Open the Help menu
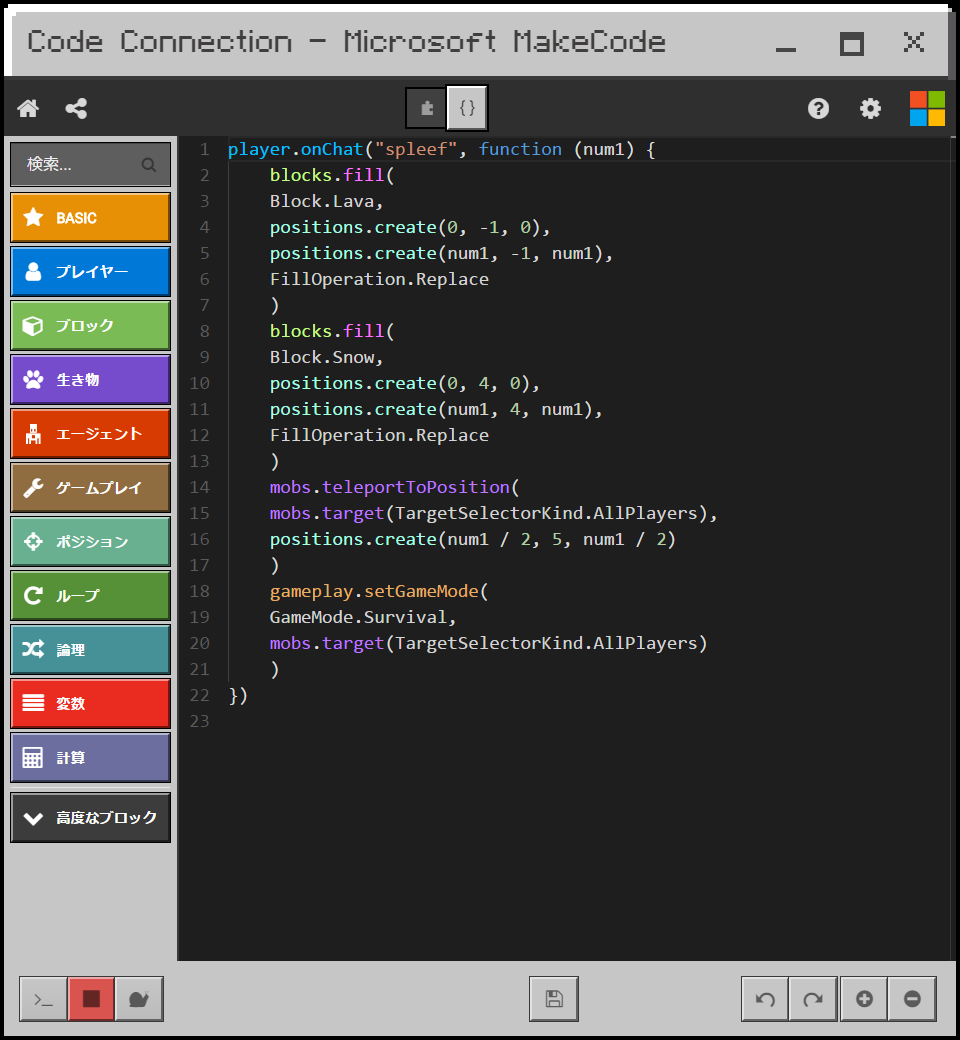 pyautogui.click(x=818, y=108)
